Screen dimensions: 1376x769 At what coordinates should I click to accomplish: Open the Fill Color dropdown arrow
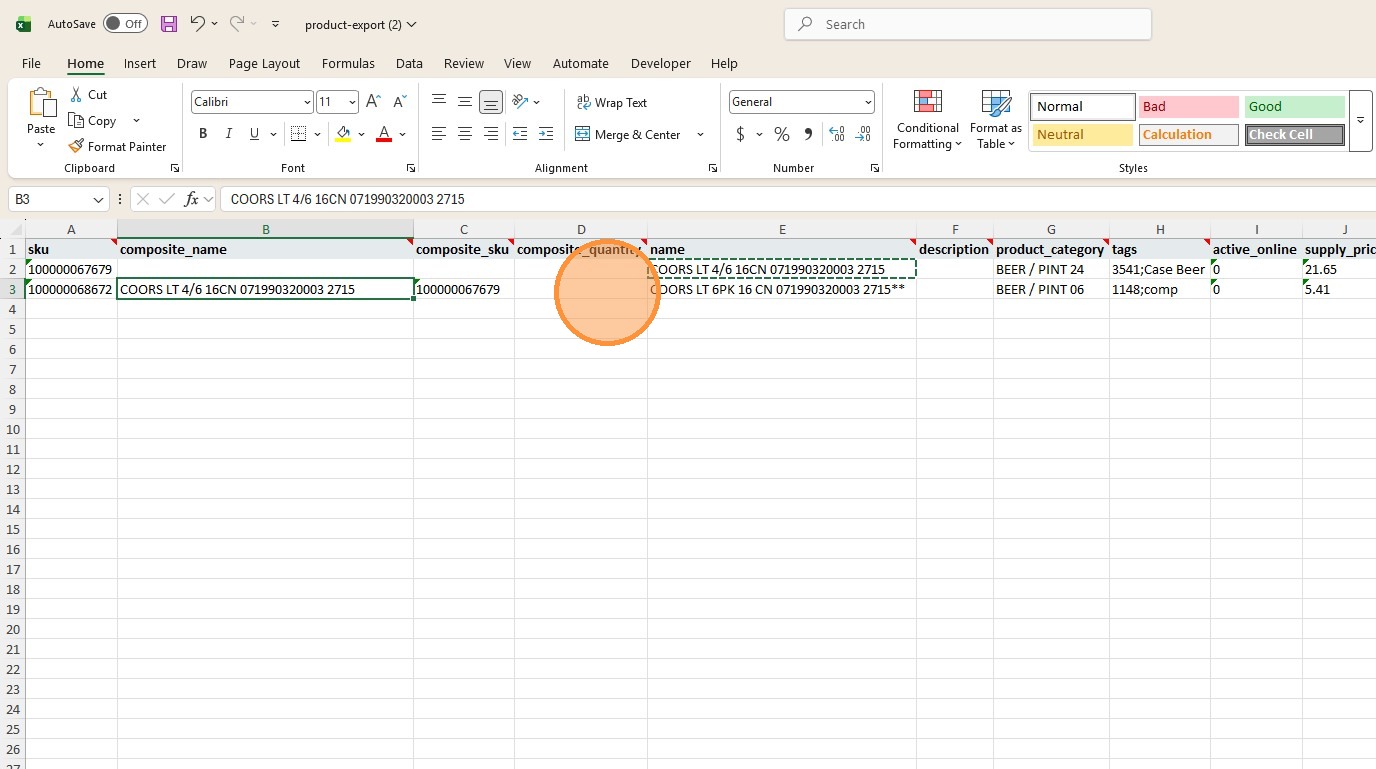pos(361,134)
